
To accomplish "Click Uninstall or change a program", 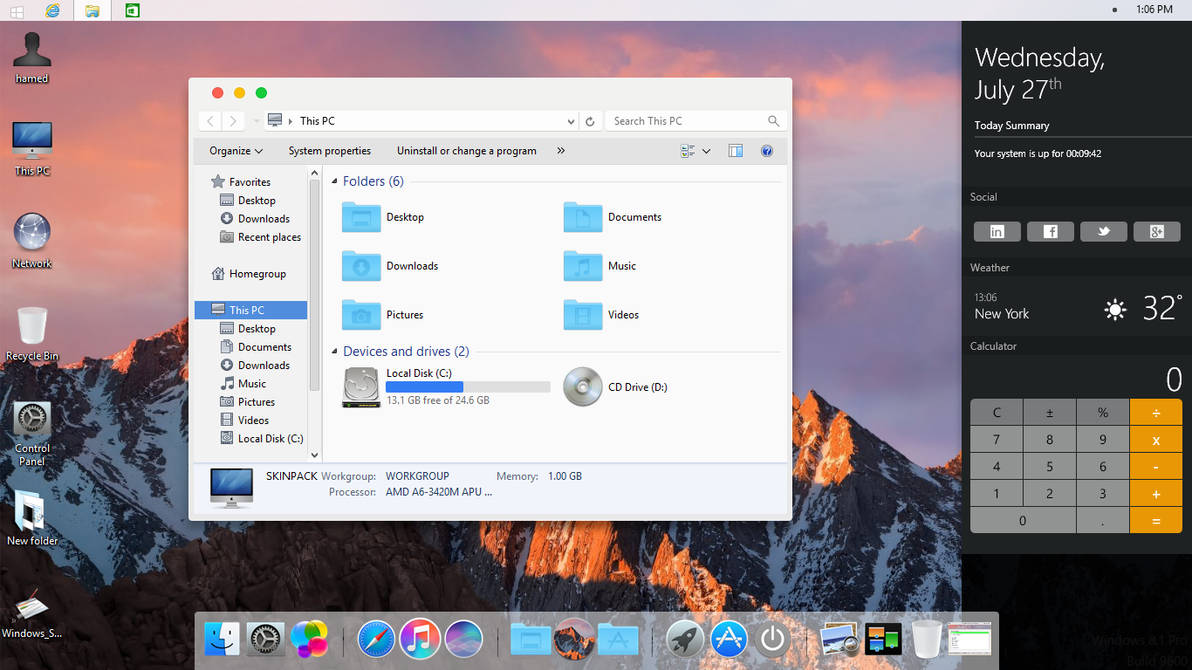I will click(466, 150).
